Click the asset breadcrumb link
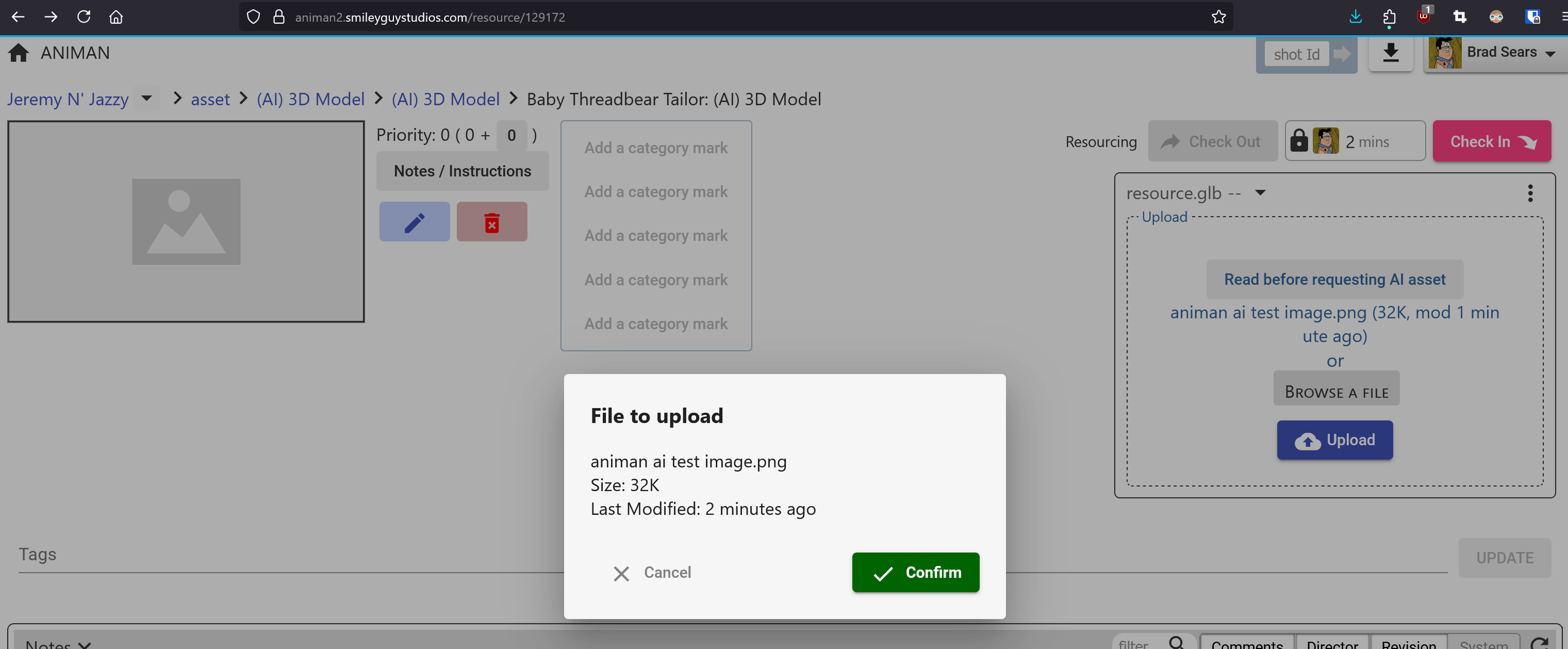This screenshot has width=1568, height=649. (x=210, y=99)
